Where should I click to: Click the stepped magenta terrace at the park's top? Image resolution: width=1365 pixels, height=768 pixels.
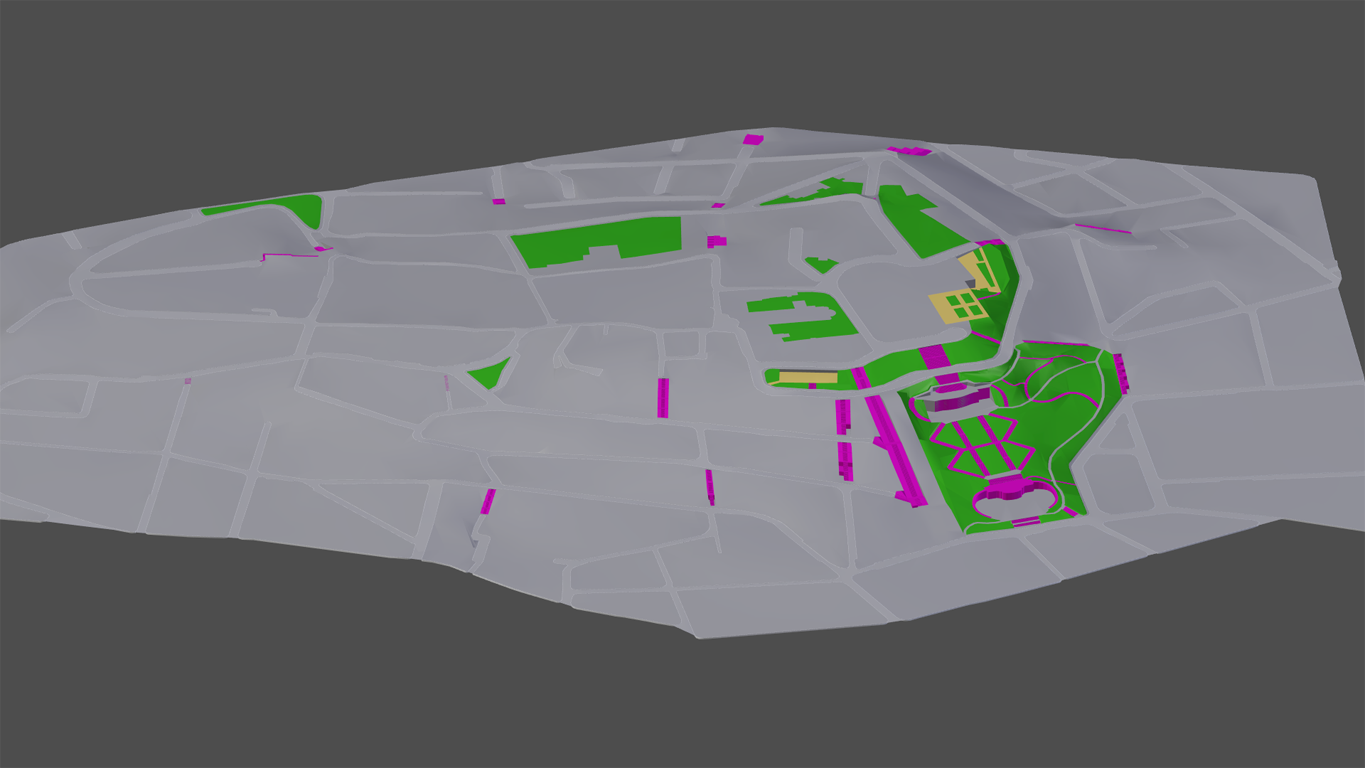pos(950,399)
